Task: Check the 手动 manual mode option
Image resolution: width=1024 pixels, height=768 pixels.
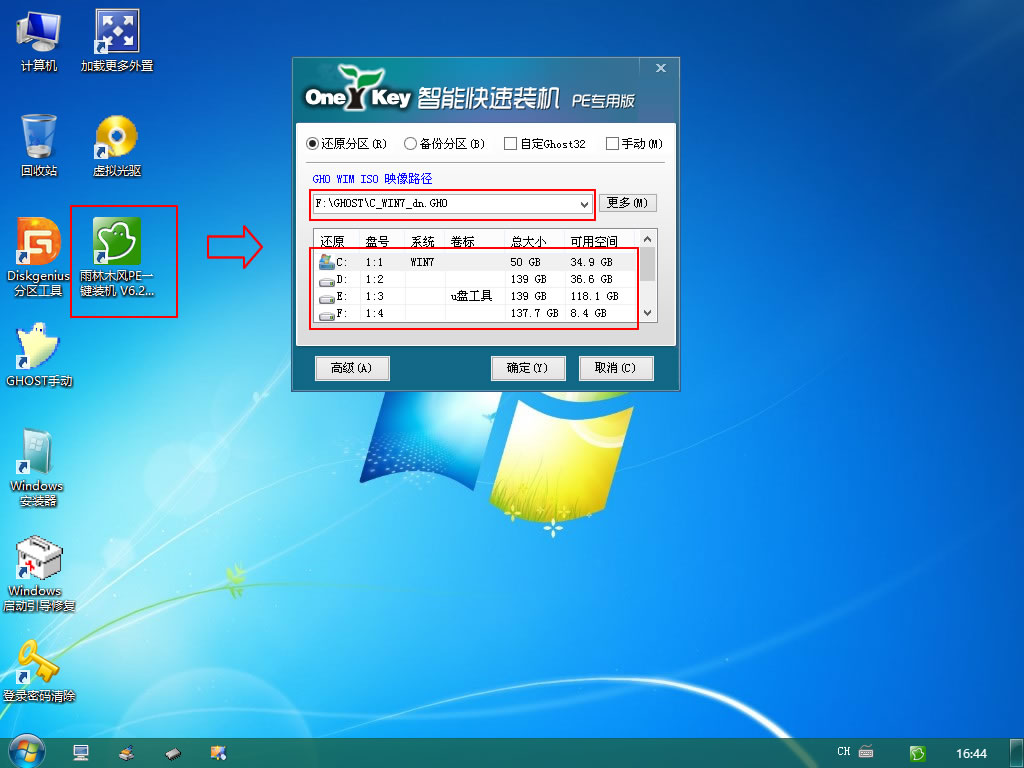Action: pos(612,143)
